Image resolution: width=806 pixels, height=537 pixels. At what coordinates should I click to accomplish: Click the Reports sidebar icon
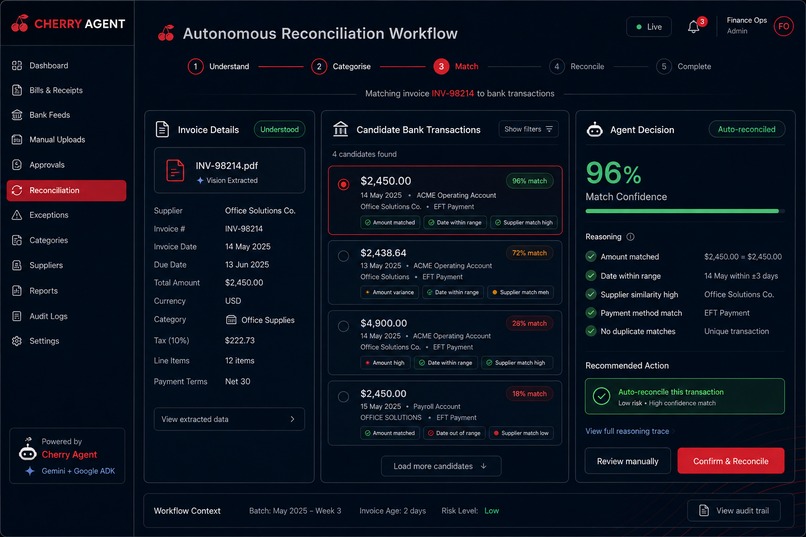pyautogui.click(x=17, y=290)
